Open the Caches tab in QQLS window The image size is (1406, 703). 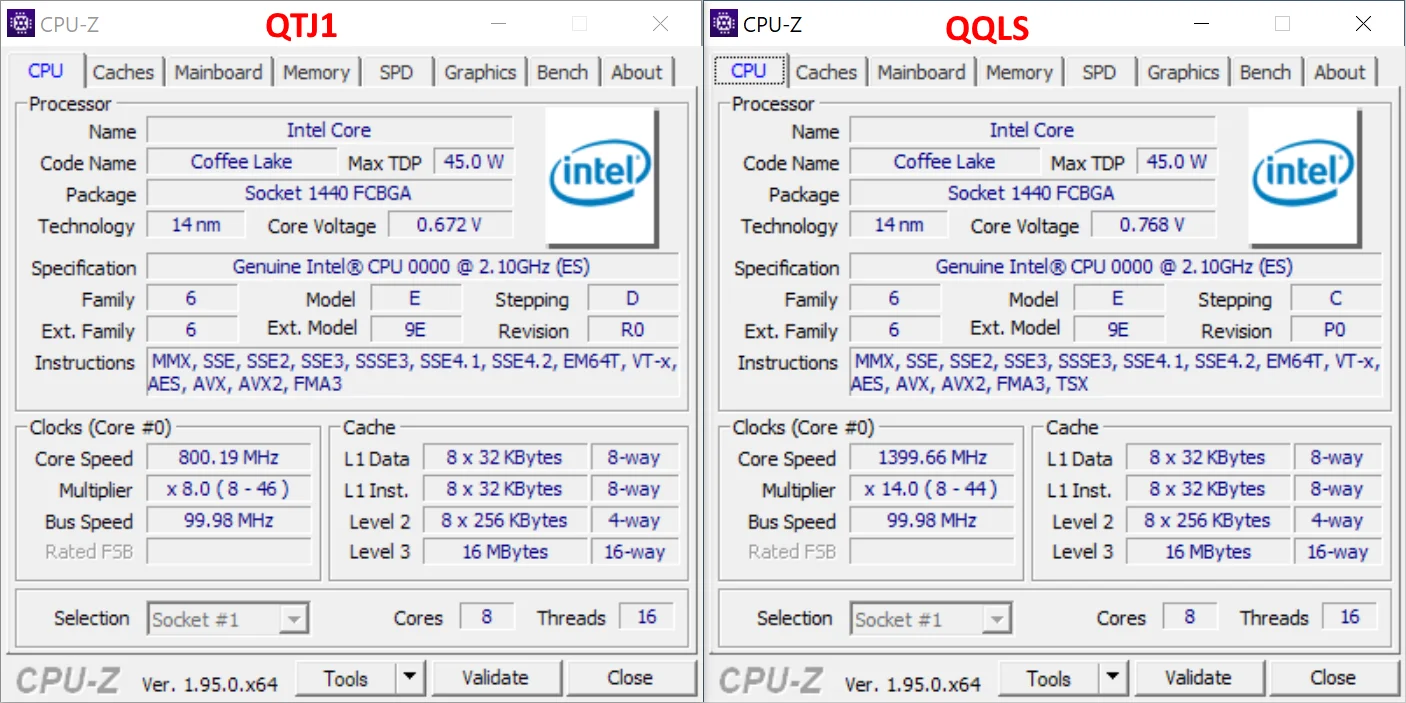click(826, 72)
